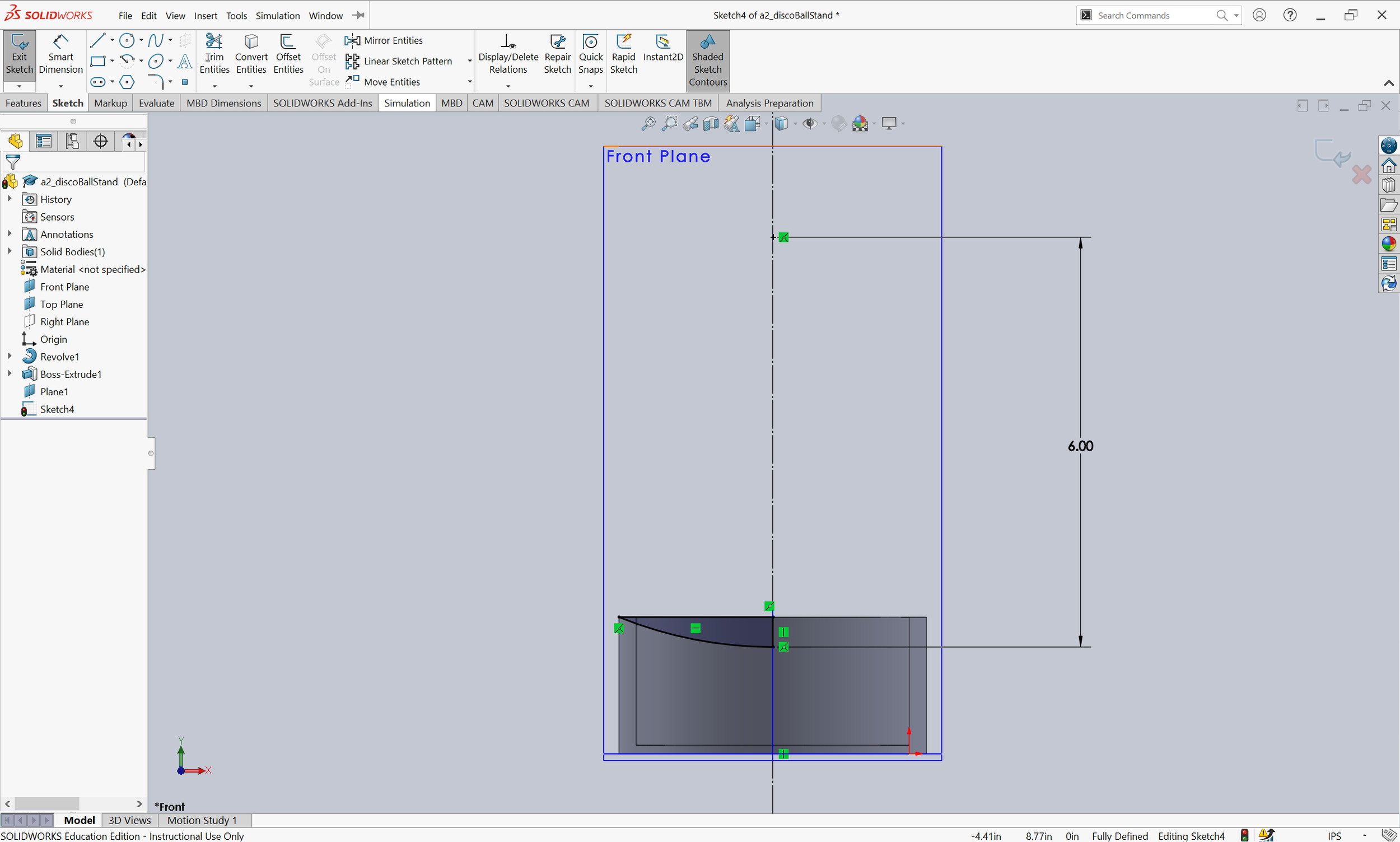Click the Zoom to Area icon
Screen dimensions: 1400x842
pyautogui.click(x=669, y=124)
